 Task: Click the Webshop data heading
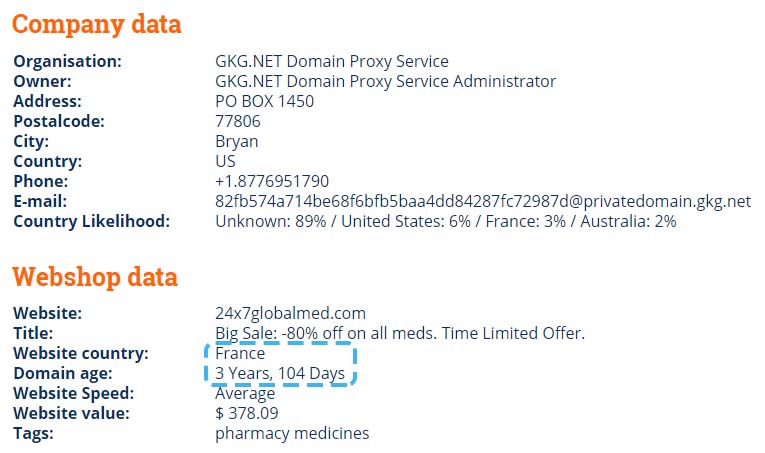[95, 277]
